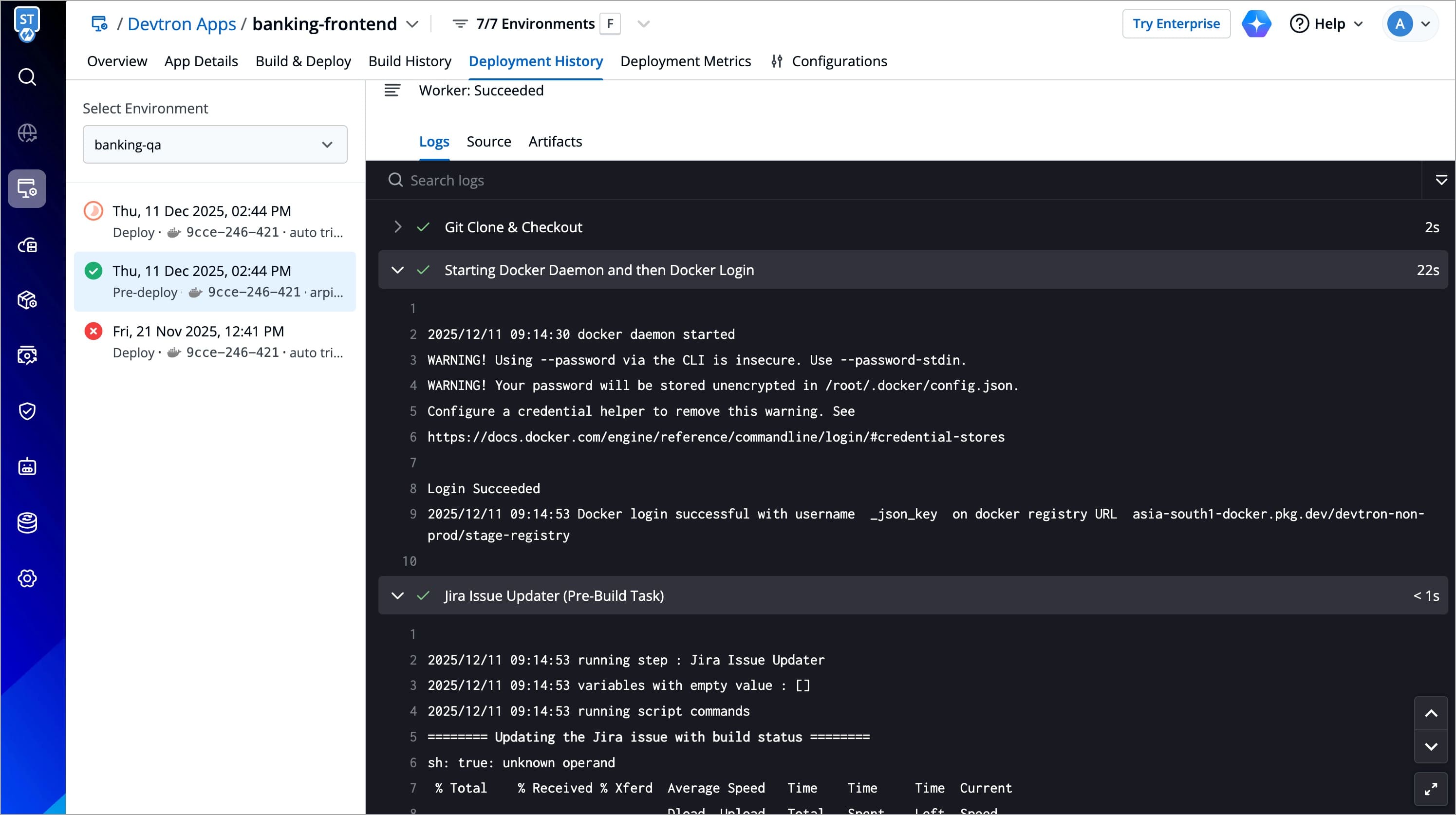Expand the Git Clone & Checkout stage
This screenshot has width=1456, height=815.
click(x=398, y=227)
